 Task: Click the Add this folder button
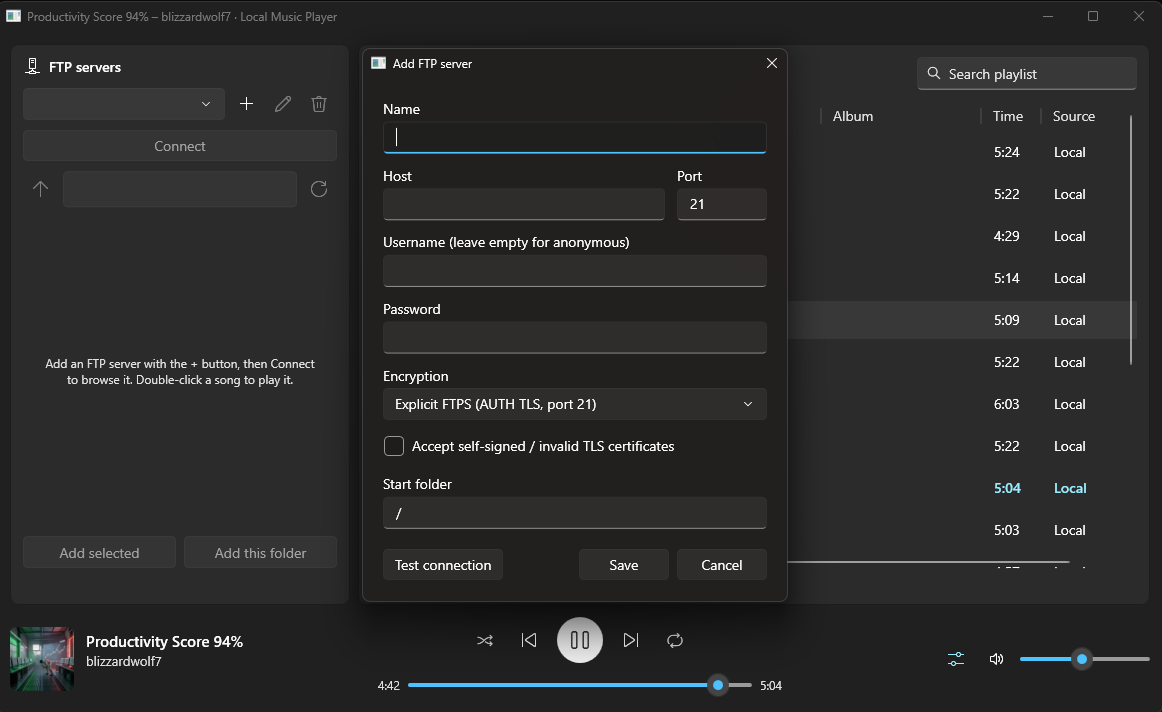(x=260, y=553)
